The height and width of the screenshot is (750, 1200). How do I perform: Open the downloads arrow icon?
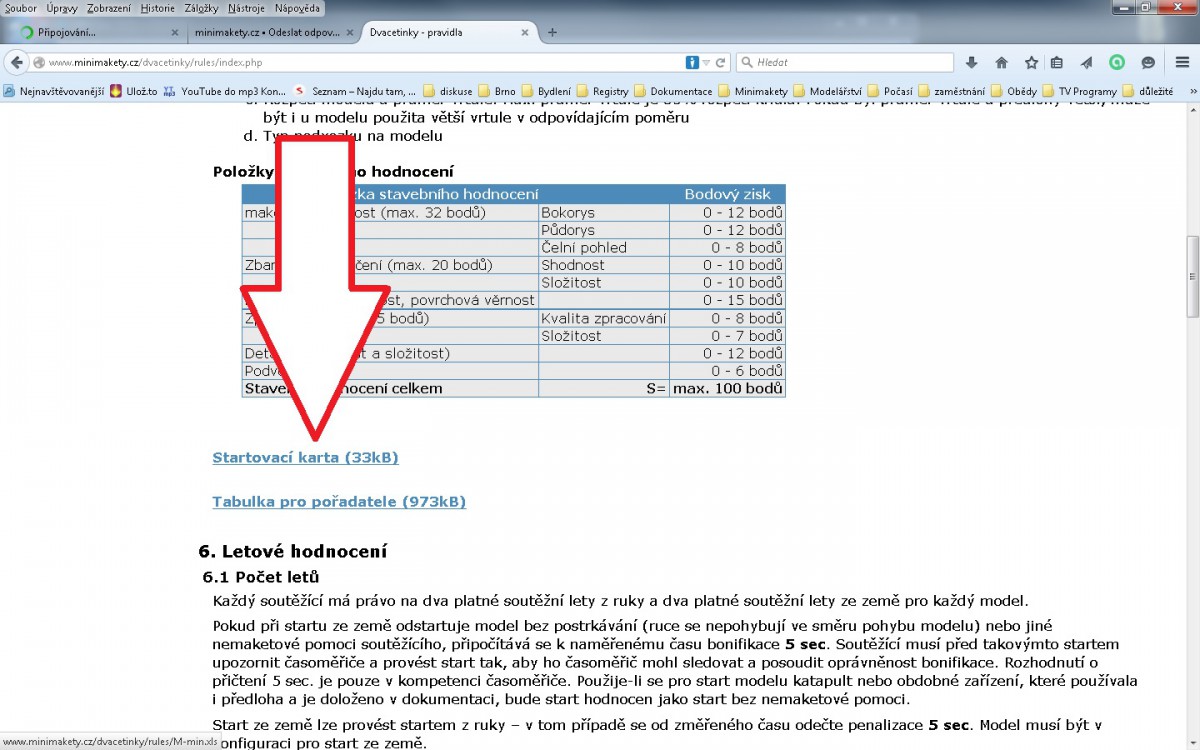[x=971, y=62]
